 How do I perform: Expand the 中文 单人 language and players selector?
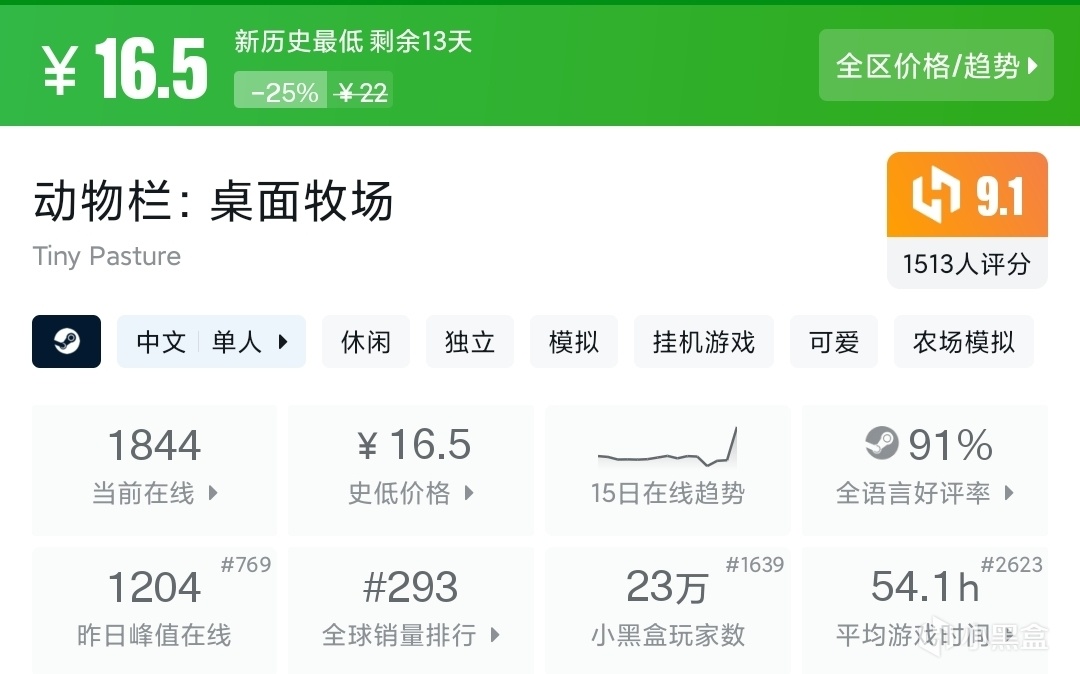click(211, 341)
